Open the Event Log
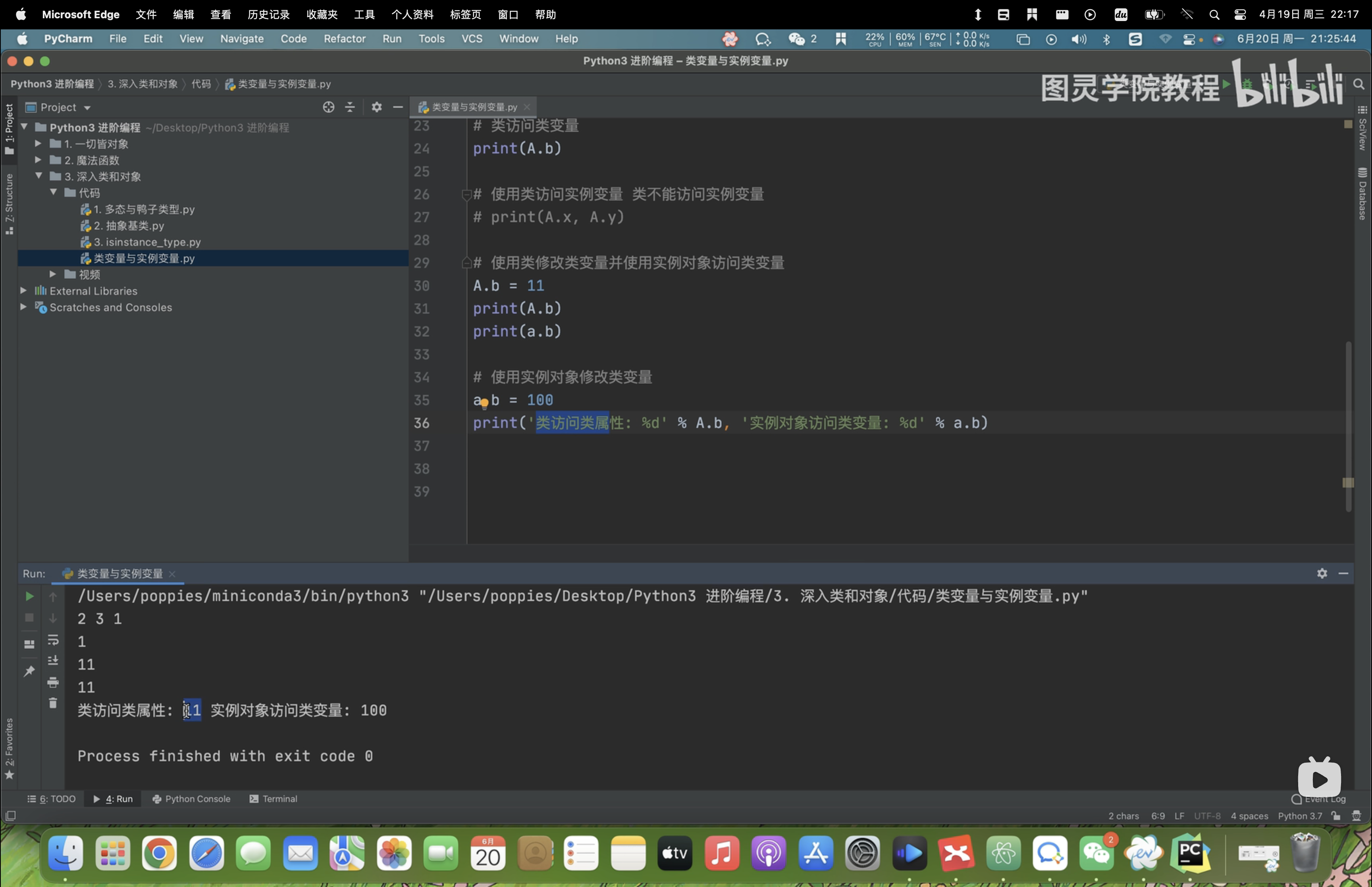This screenshot has height=887, width=1372. pos(1318,799)
